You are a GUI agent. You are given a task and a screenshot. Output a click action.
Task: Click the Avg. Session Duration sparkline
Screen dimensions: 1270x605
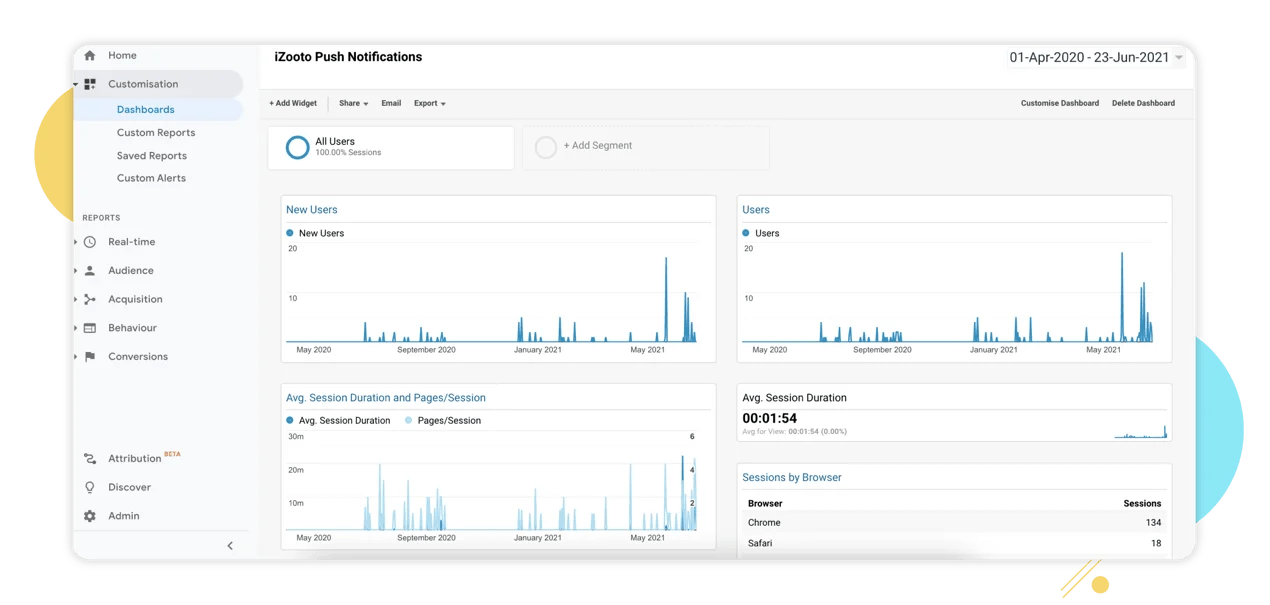click(1141, 432)
